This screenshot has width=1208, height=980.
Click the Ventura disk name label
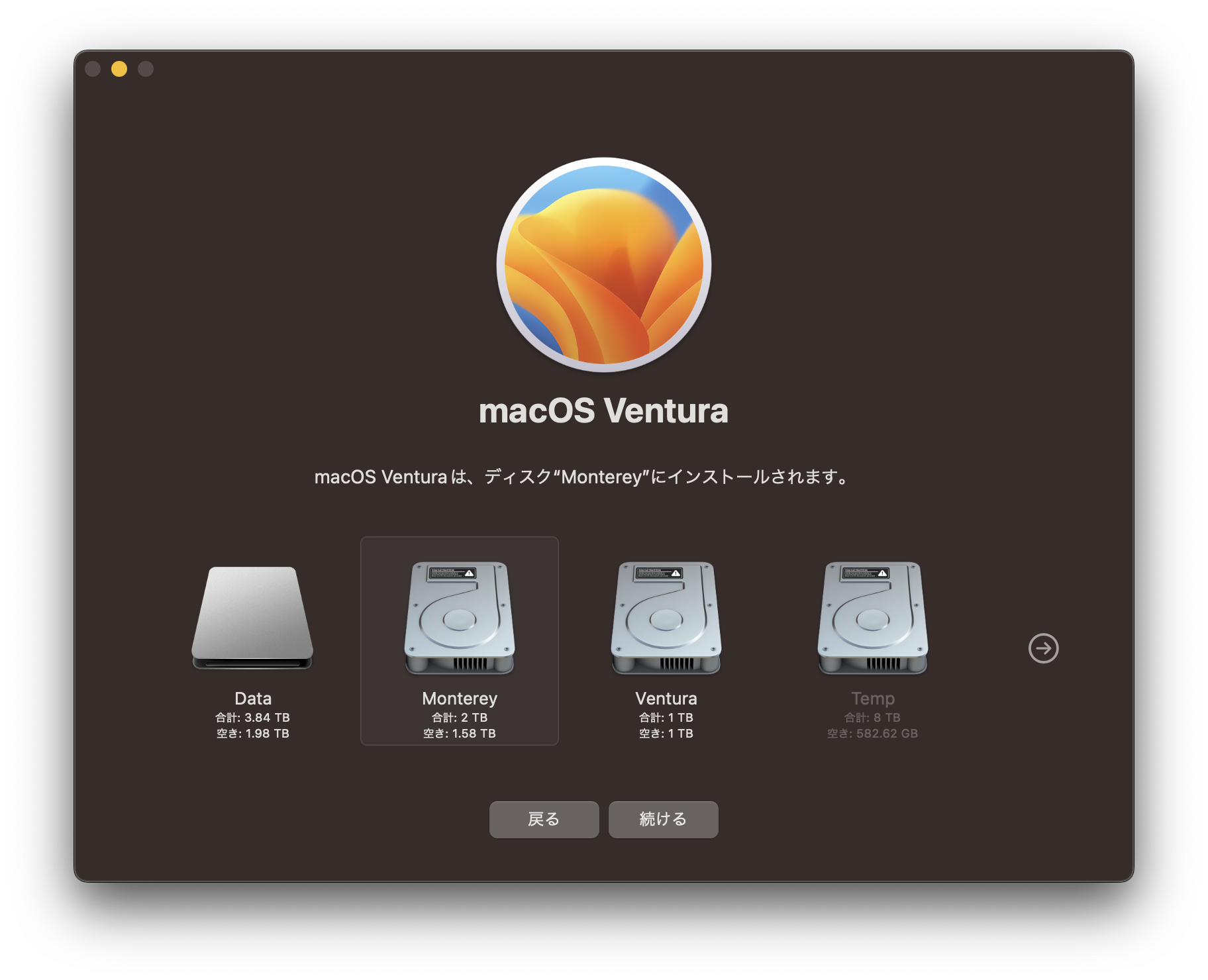point(666,699)
